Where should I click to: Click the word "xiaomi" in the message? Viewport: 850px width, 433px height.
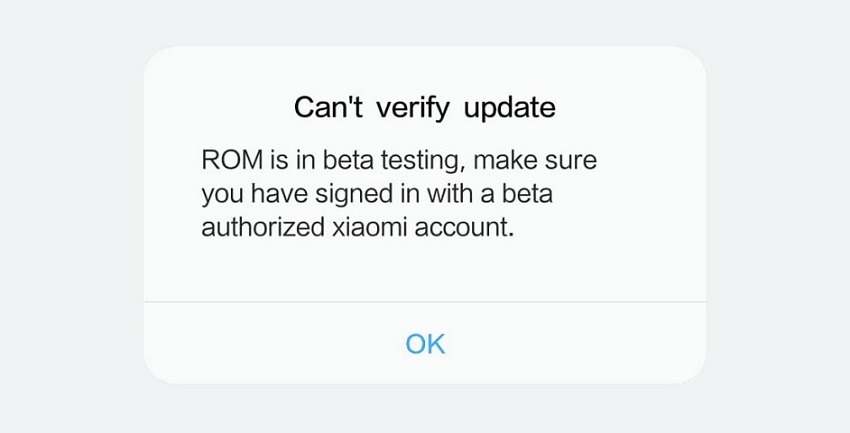click(x=369, y=227)
